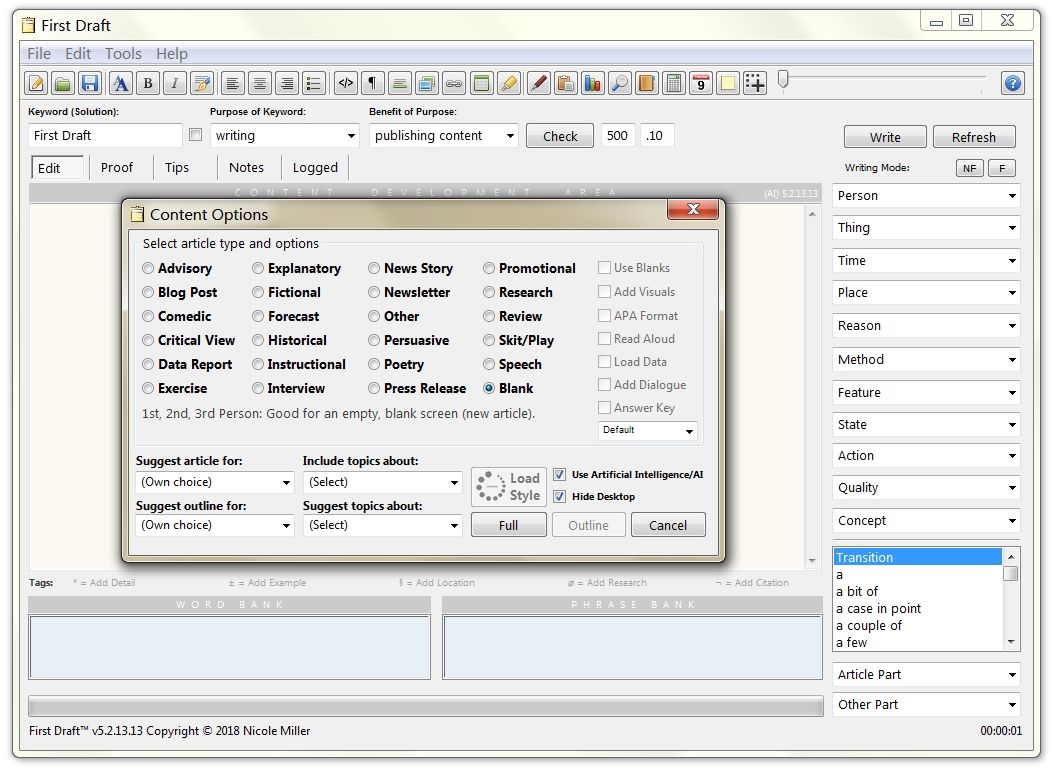The height and width of the screenshot is (768, 1054).
Task: Click the new document pencil icon
Action: (37, 83)
